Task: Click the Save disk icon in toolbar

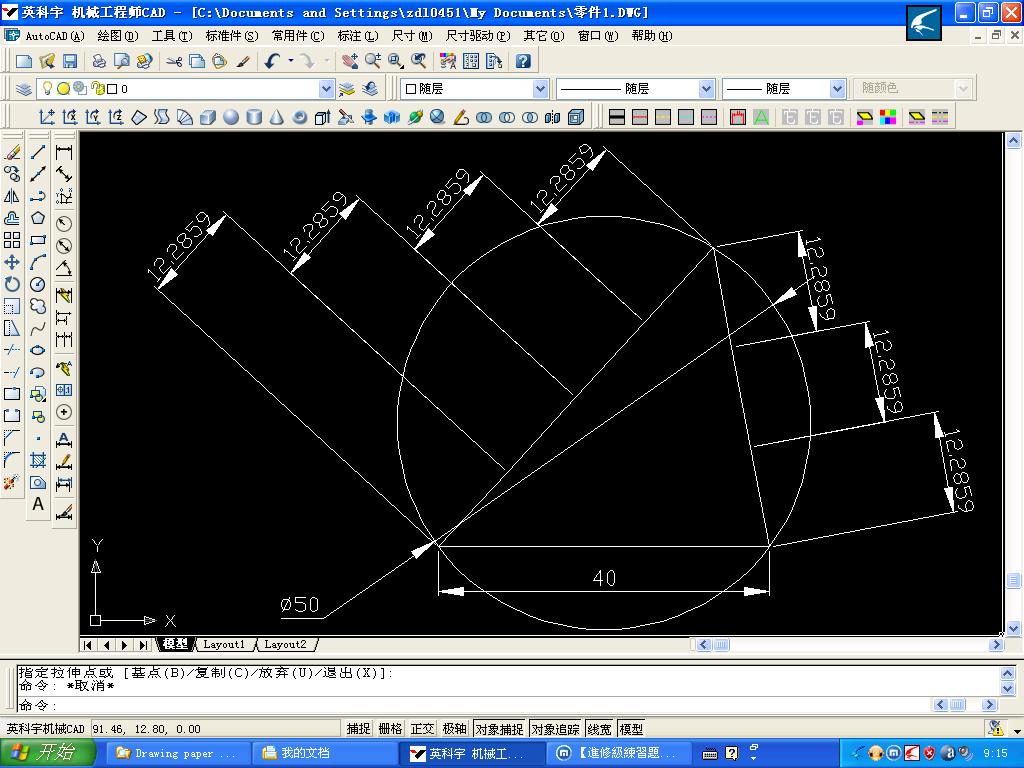Action: 70,61
